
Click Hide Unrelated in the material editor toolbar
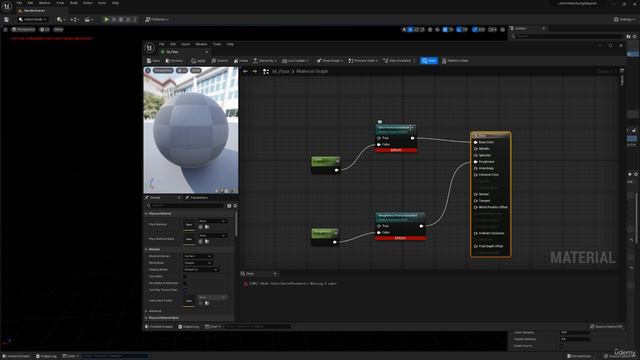(x=397, y=61)
